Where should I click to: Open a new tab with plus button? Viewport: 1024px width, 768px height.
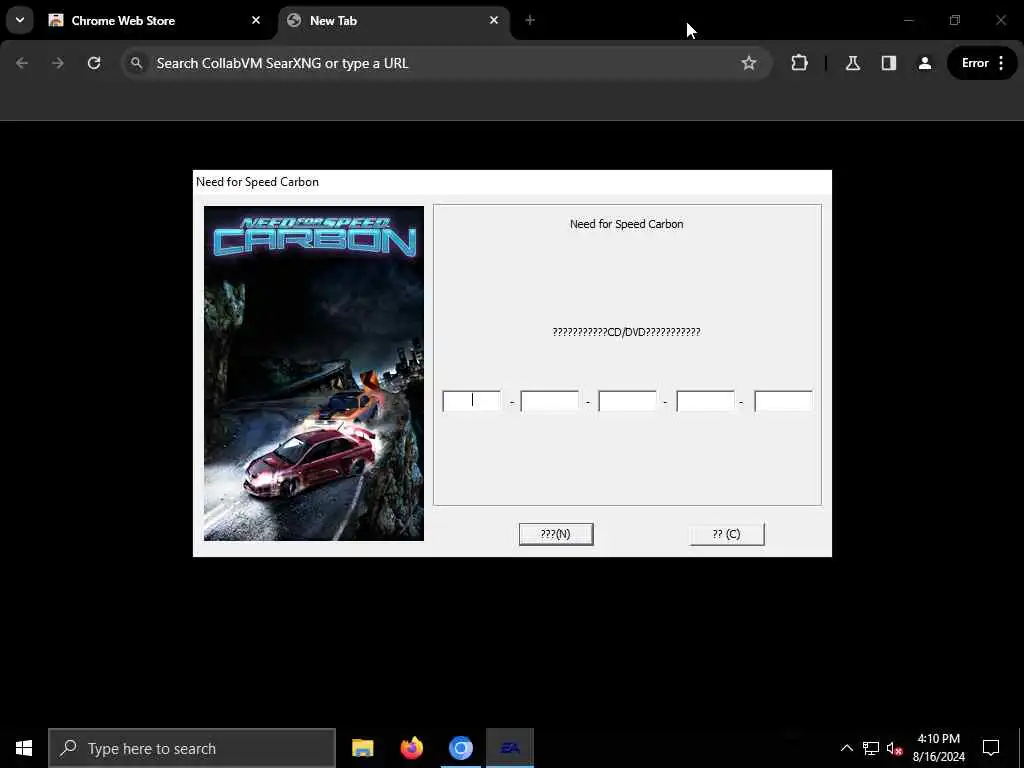530,20
